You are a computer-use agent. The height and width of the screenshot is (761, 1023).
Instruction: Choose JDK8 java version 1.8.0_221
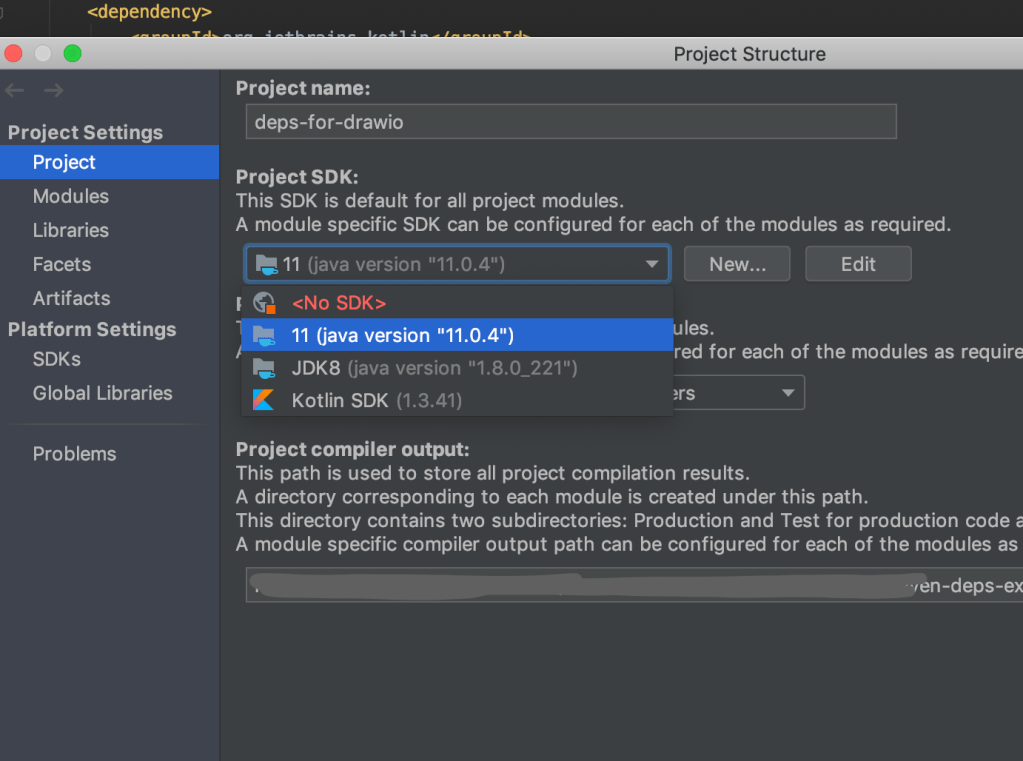click(434, 368)
